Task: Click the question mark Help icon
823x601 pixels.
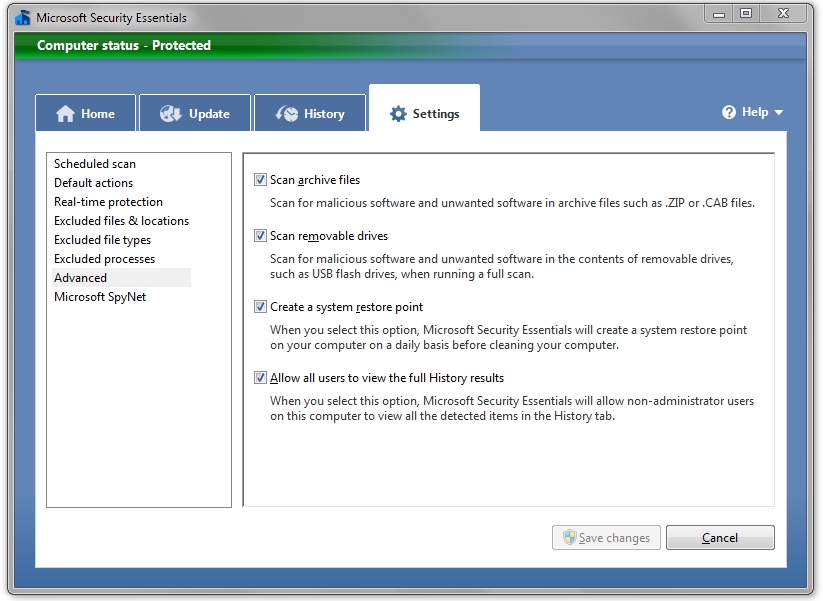Action: click(729, 112)
